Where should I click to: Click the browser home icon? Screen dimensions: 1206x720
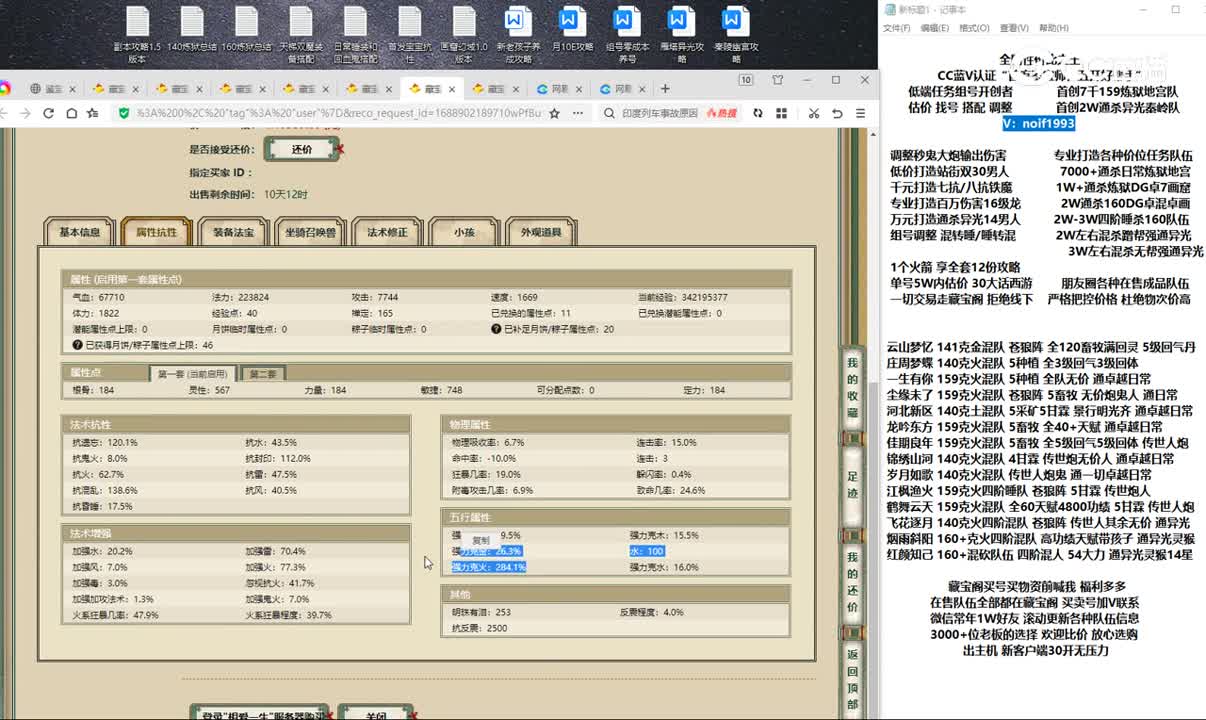[x=71, y=113]
